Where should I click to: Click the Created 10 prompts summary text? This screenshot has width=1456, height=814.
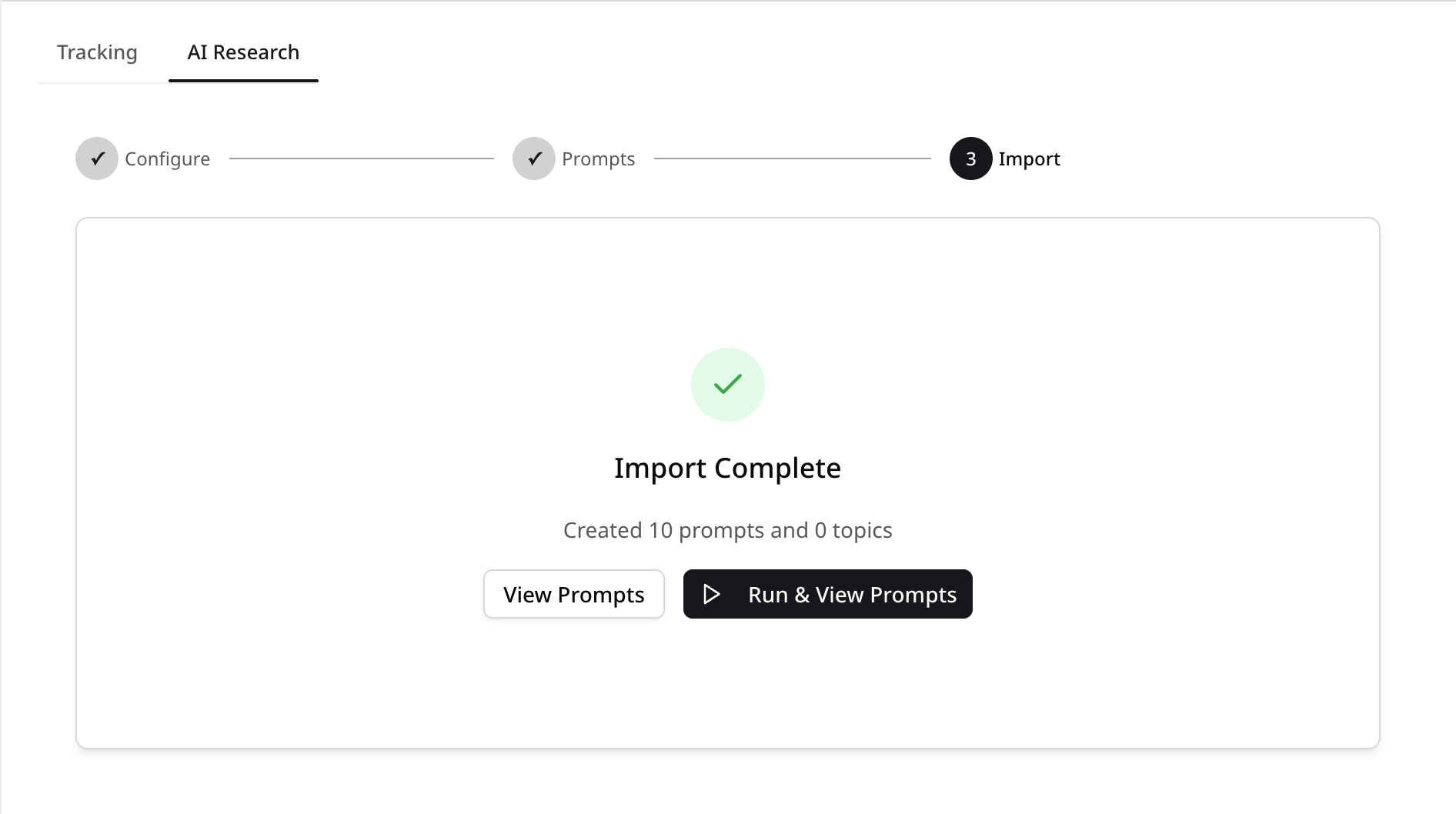click(728, 530)
